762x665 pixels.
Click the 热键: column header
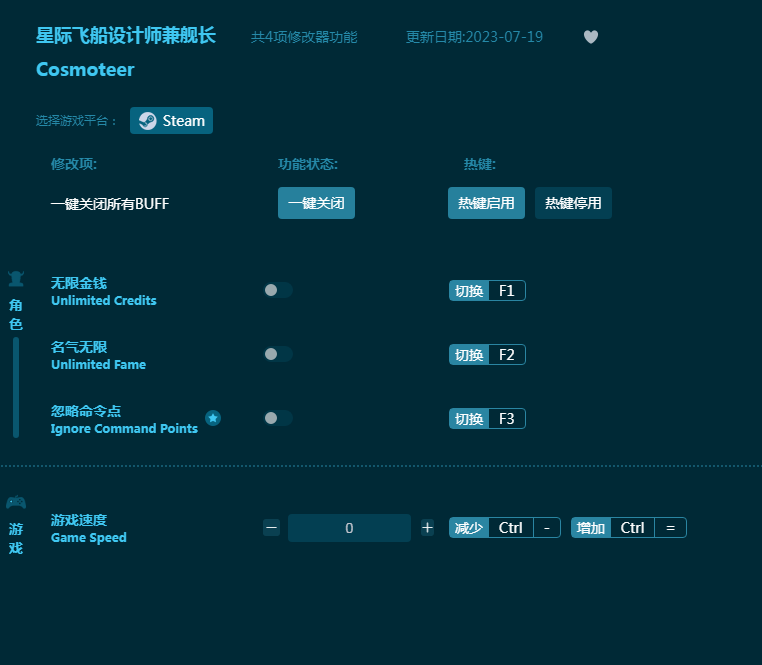(480, 164)
